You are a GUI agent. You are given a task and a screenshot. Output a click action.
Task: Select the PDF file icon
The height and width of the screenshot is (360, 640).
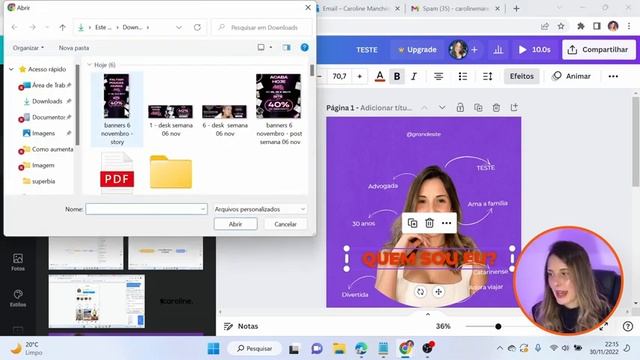coord(117,172)
